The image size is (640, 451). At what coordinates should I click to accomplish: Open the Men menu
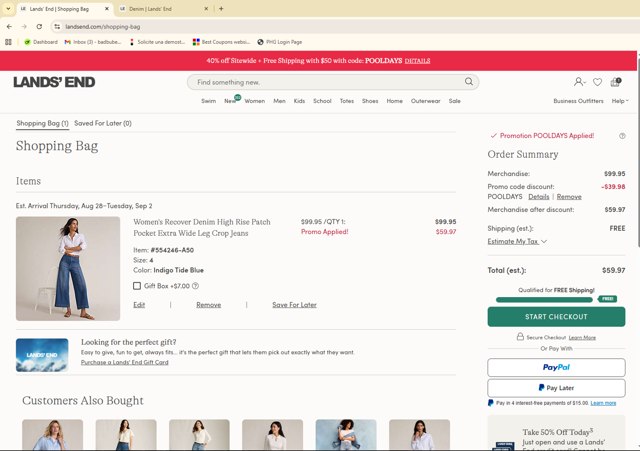(x=279, y=101)
